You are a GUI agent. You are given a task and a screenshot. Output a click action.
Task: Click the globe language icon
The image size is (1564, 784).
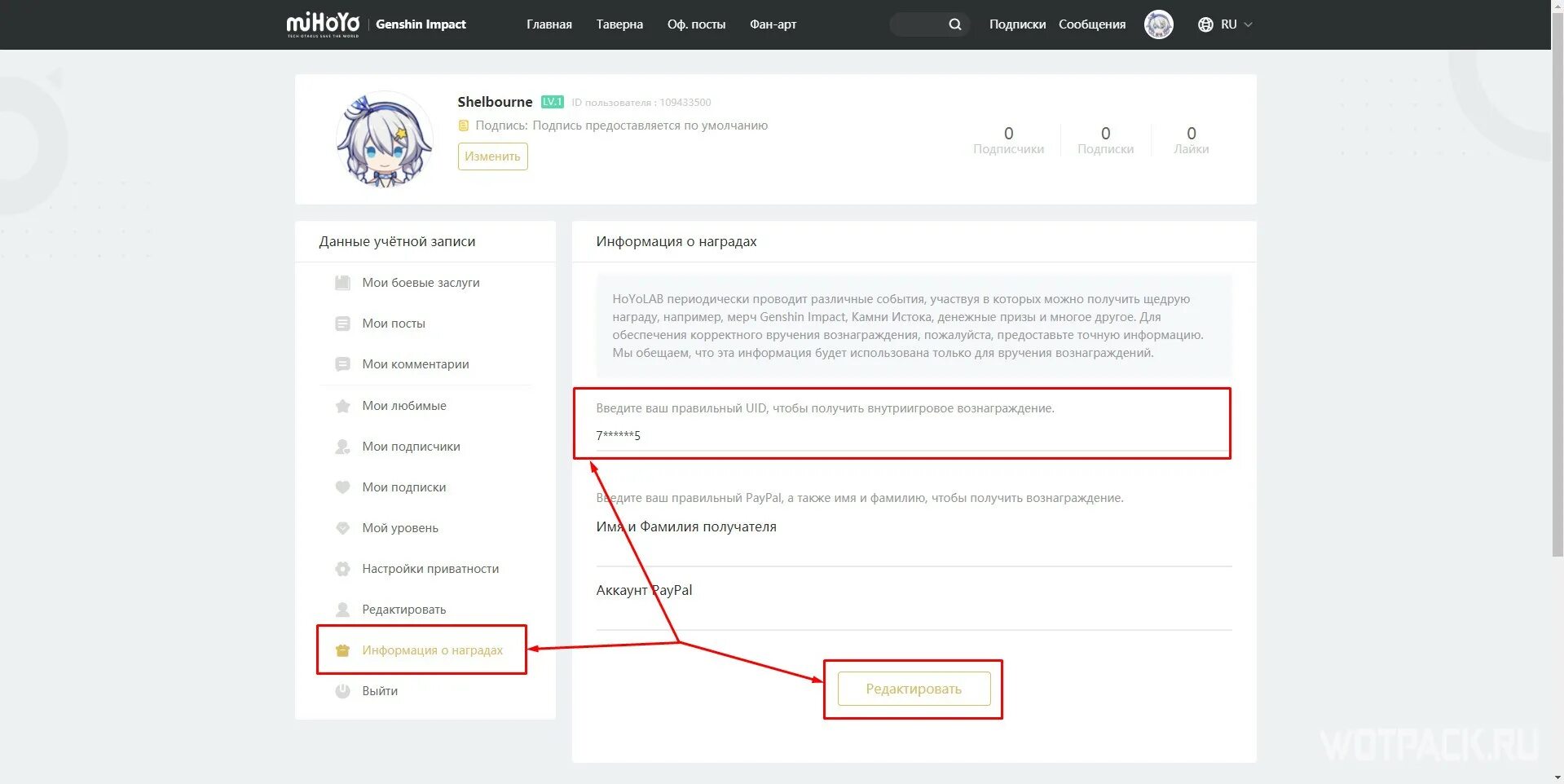[x=1205, y=24]
